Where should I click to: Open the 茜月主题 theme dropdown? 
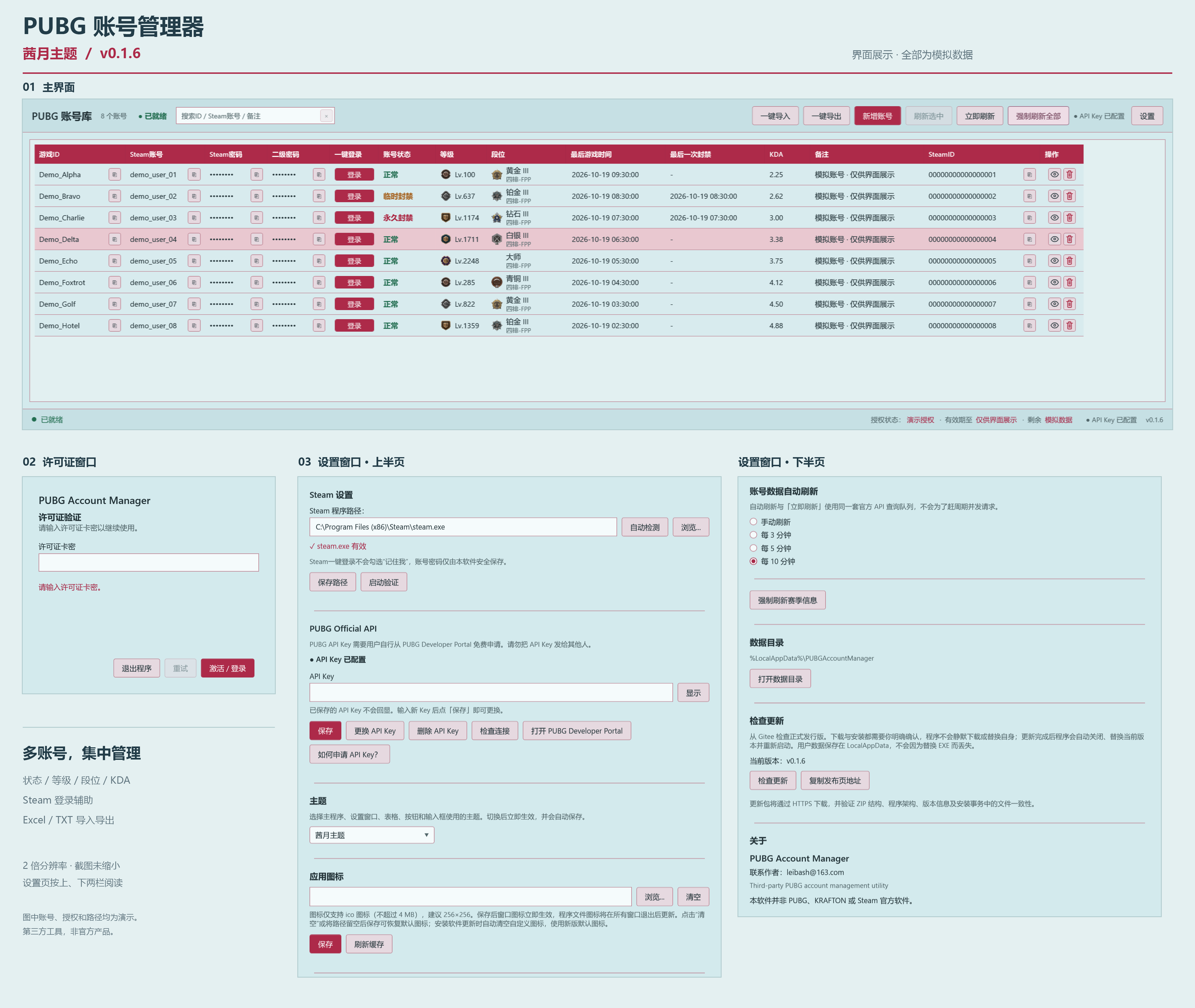pyautogui.click(x=371, y=835)
